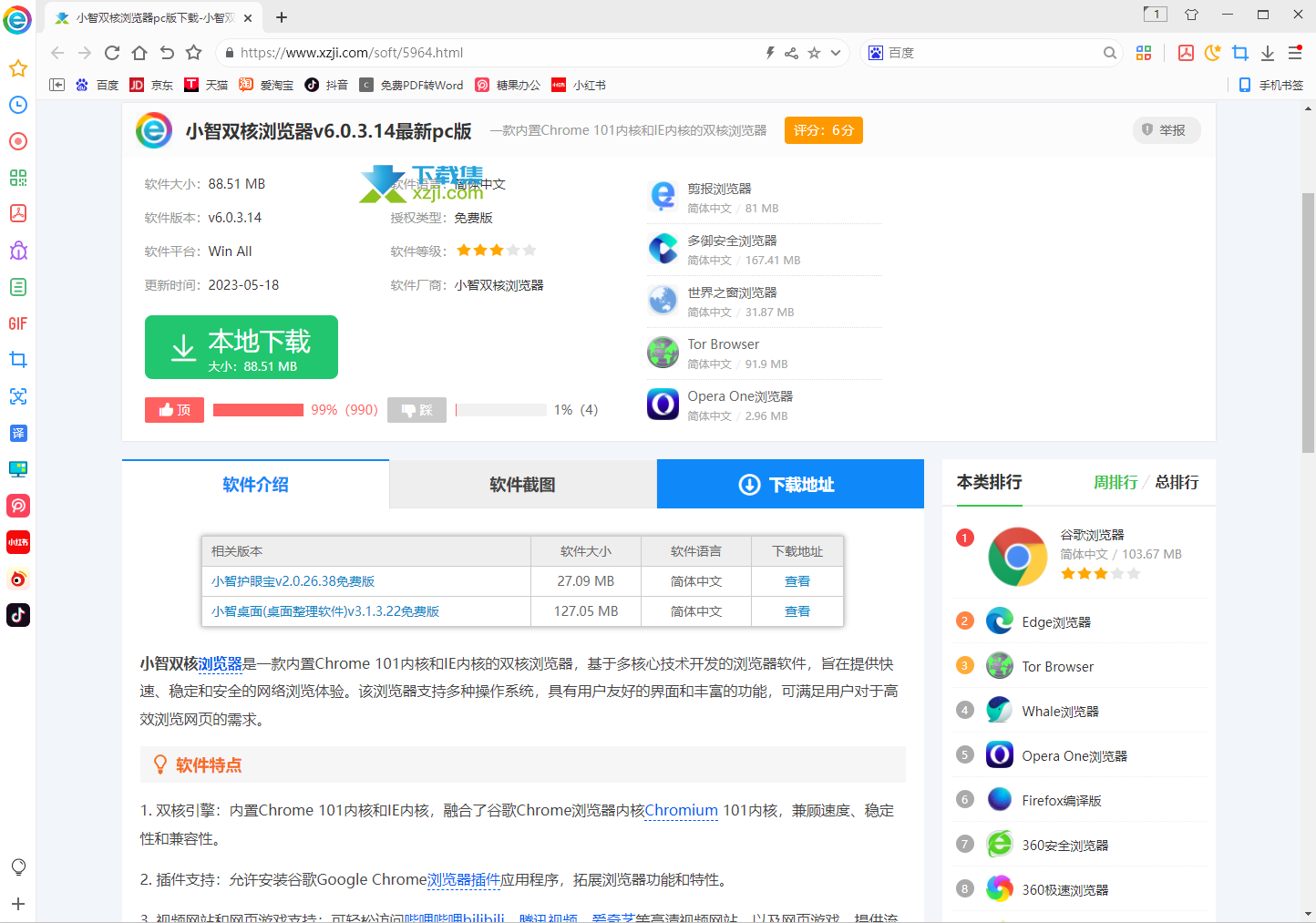1316x923 pixels.
Task: Click the 浏览器插件 inline link
Action: point(464,879)
